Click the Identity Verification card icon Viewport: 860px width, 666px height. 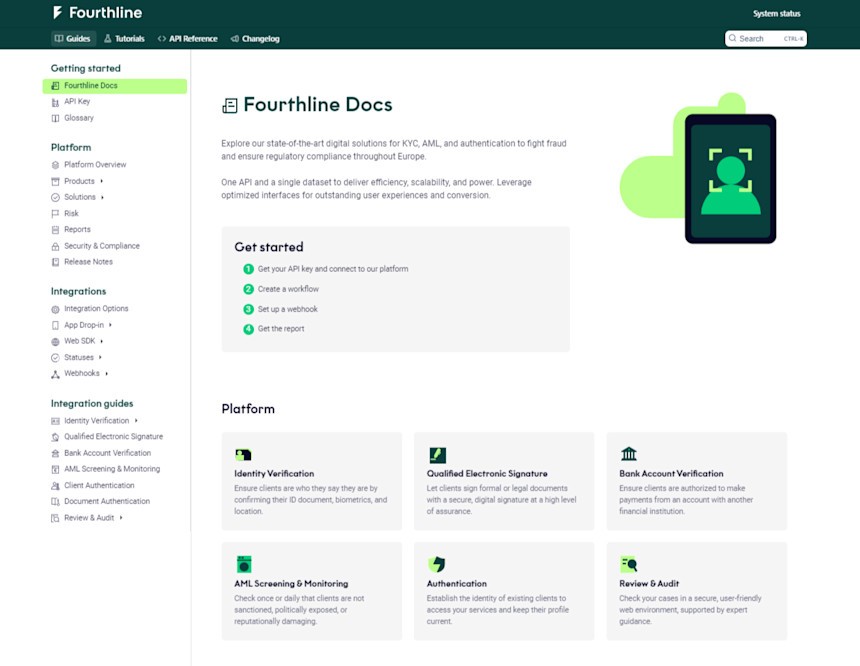(x=243, y=455)
